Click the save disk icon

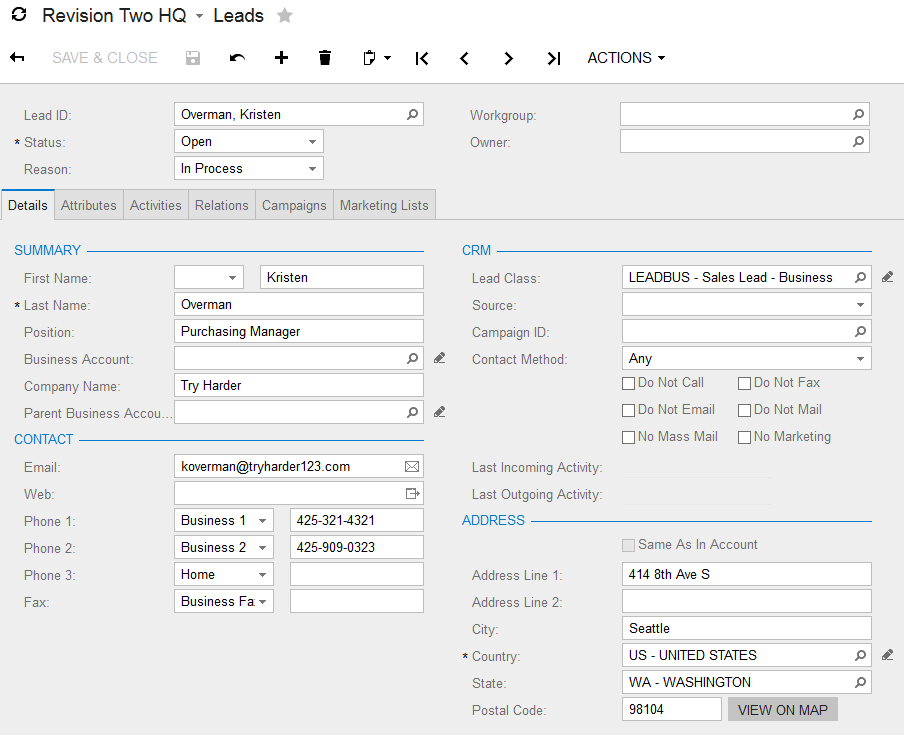pyautogui.click(x=193, y=58)
